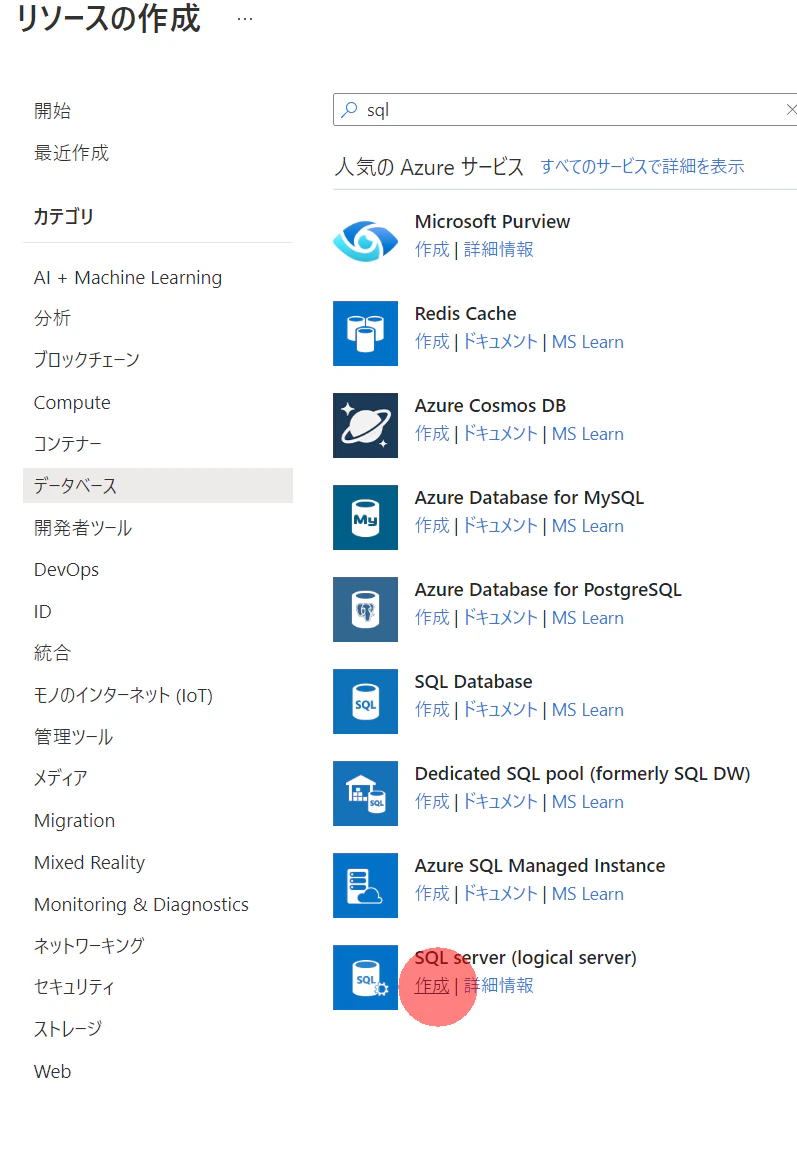
Task: Open MS Learn for Azure SQL Managed Instance
Action: [588, 894]
